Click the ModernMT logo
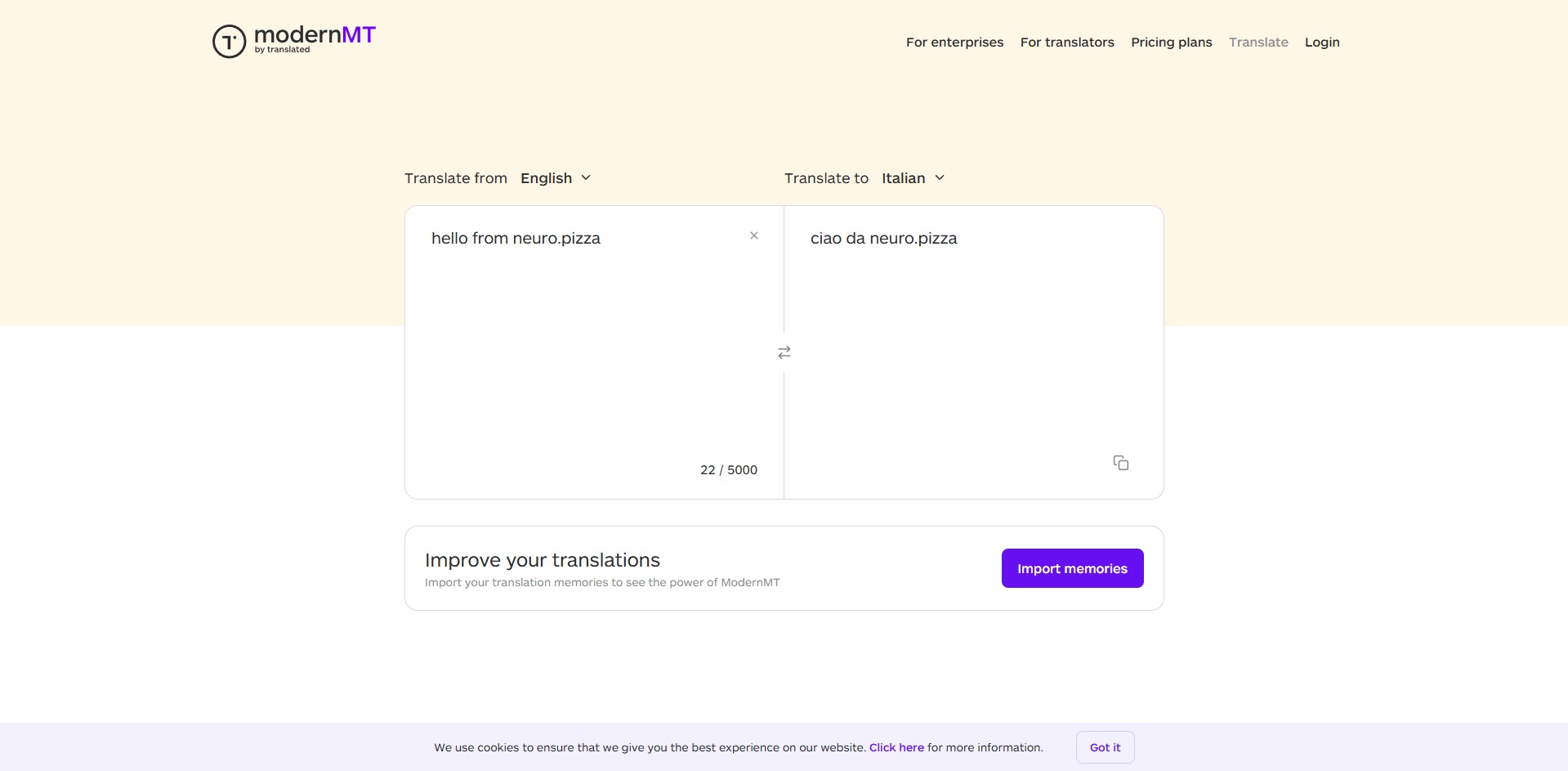The width and height of the screenshot is (1568, 771). [x=294, y=41]
